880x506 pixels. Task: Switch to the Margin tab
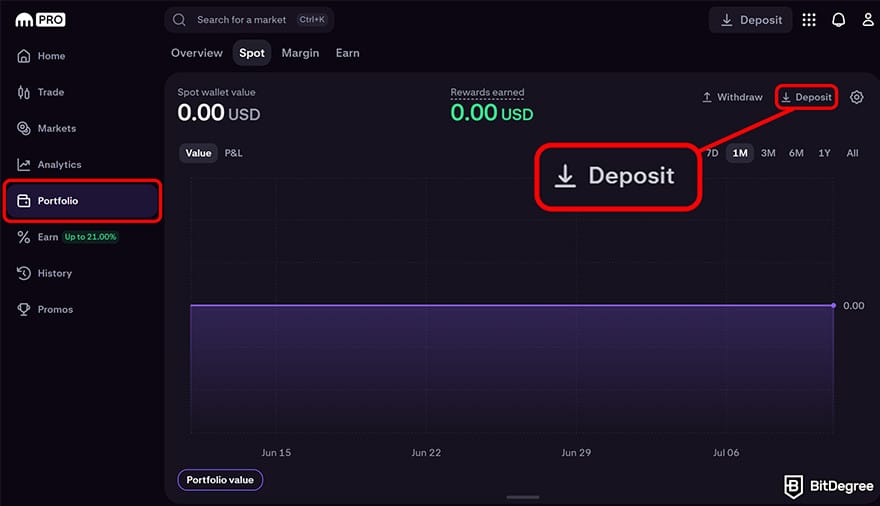pos(300,53)
